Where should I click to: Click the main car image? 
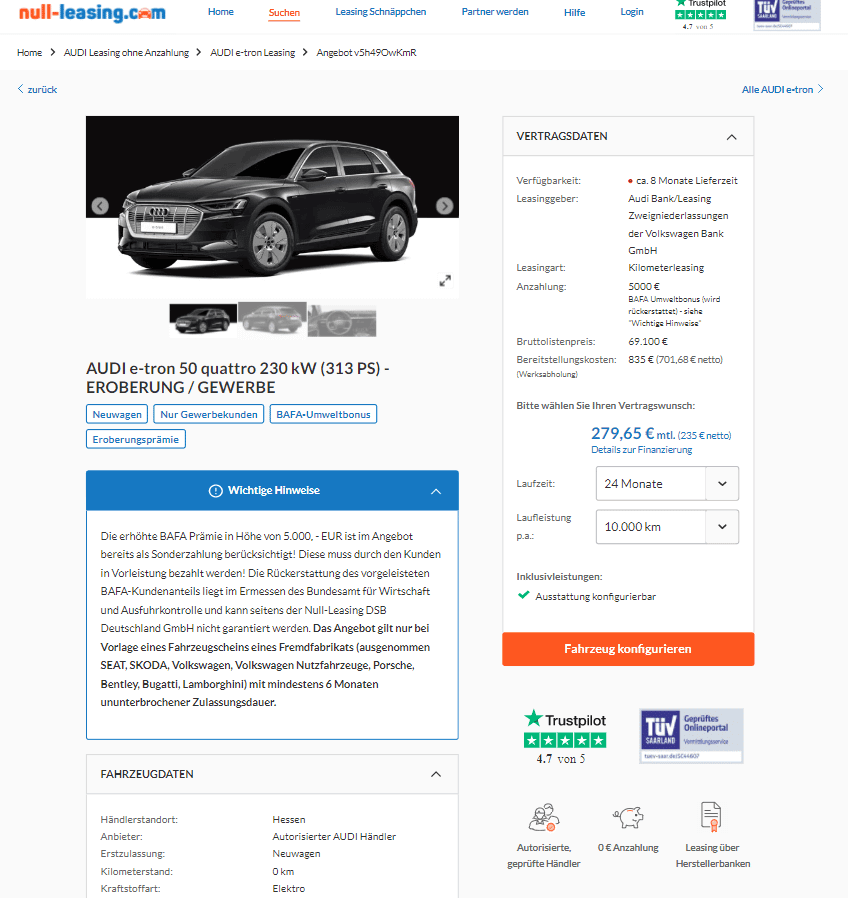tap(272, 207)
